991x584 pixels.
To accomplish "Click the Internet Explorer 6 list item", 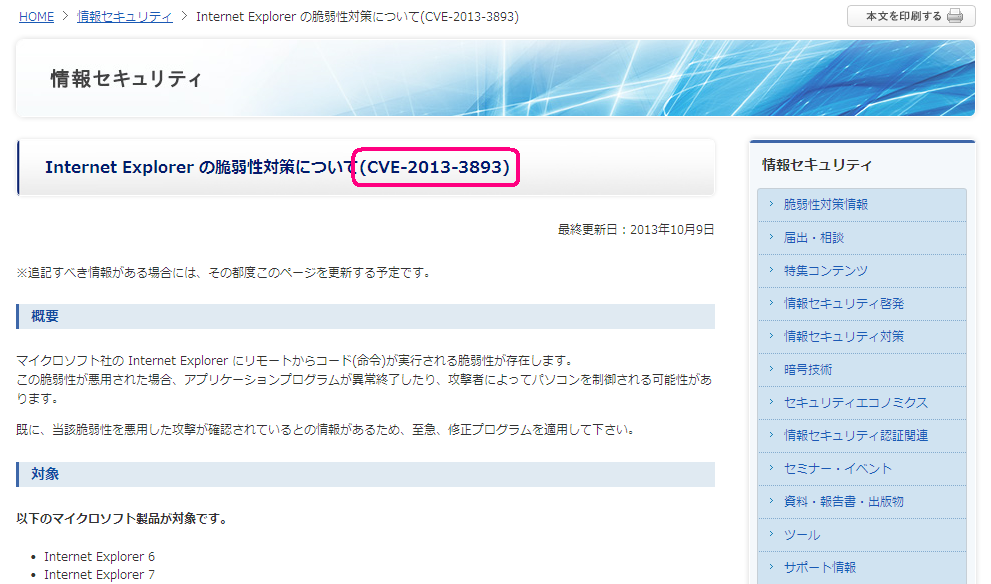I will (x=99, y=557).
